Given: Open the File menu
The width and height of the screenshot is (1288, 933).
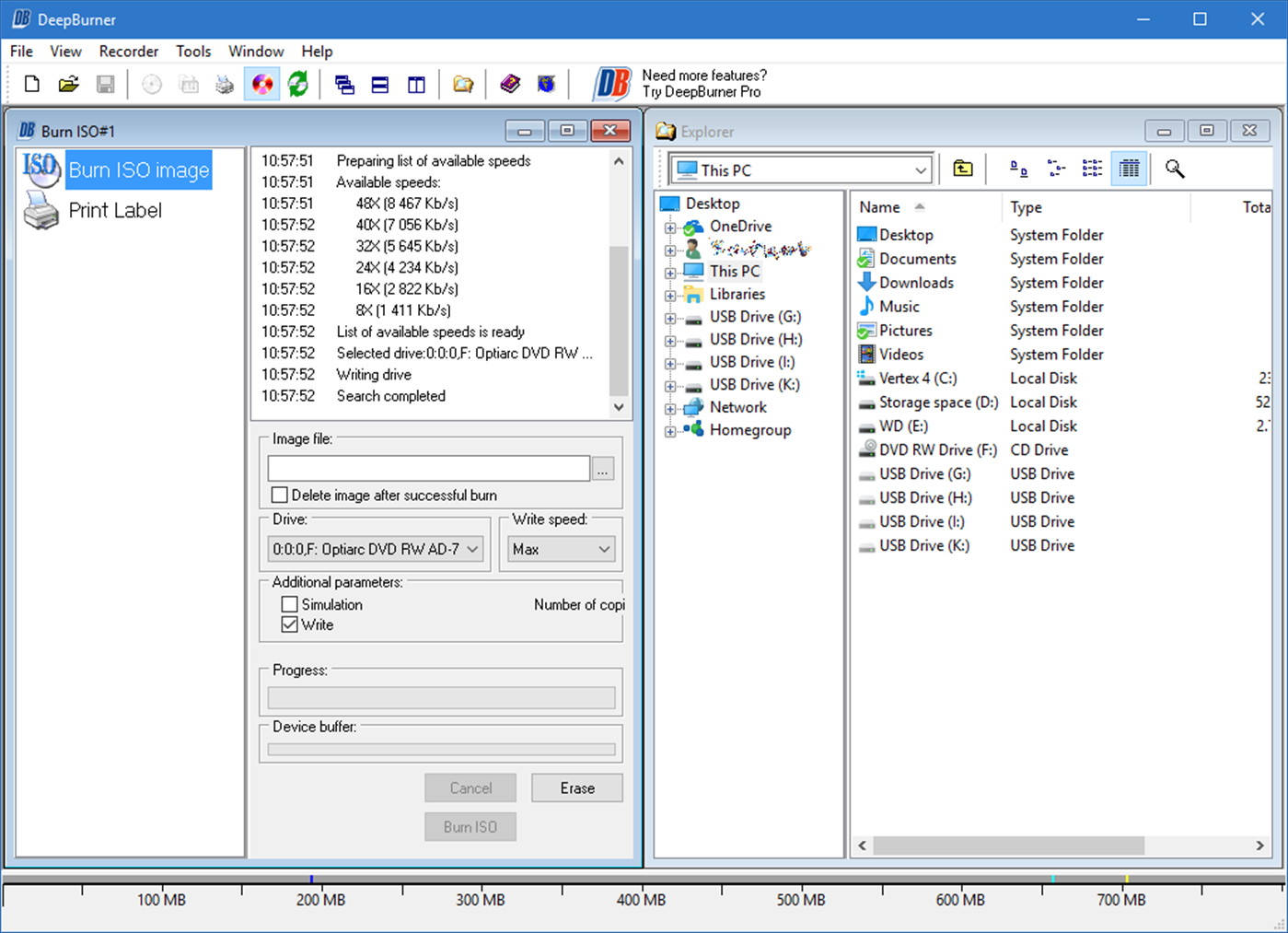Looking at the screenshot, I should tap(21, 52).
